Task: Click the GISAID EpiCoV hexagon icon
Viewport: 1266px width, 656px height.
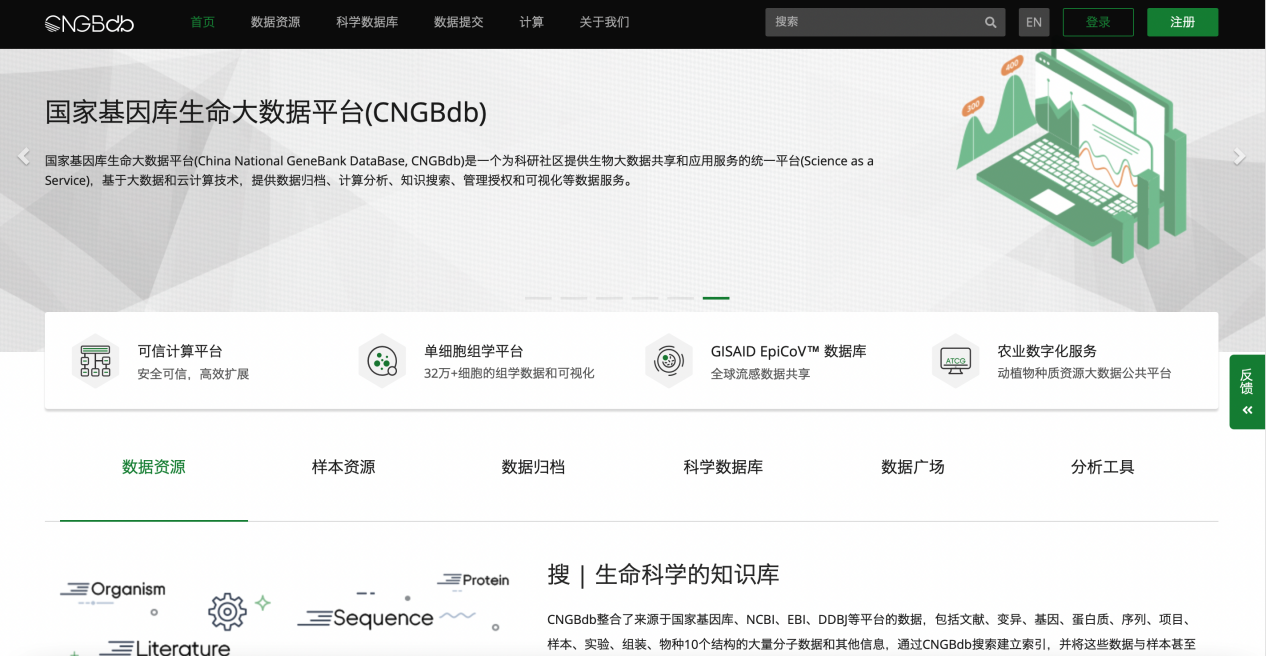Action: [x=668, y=361]
